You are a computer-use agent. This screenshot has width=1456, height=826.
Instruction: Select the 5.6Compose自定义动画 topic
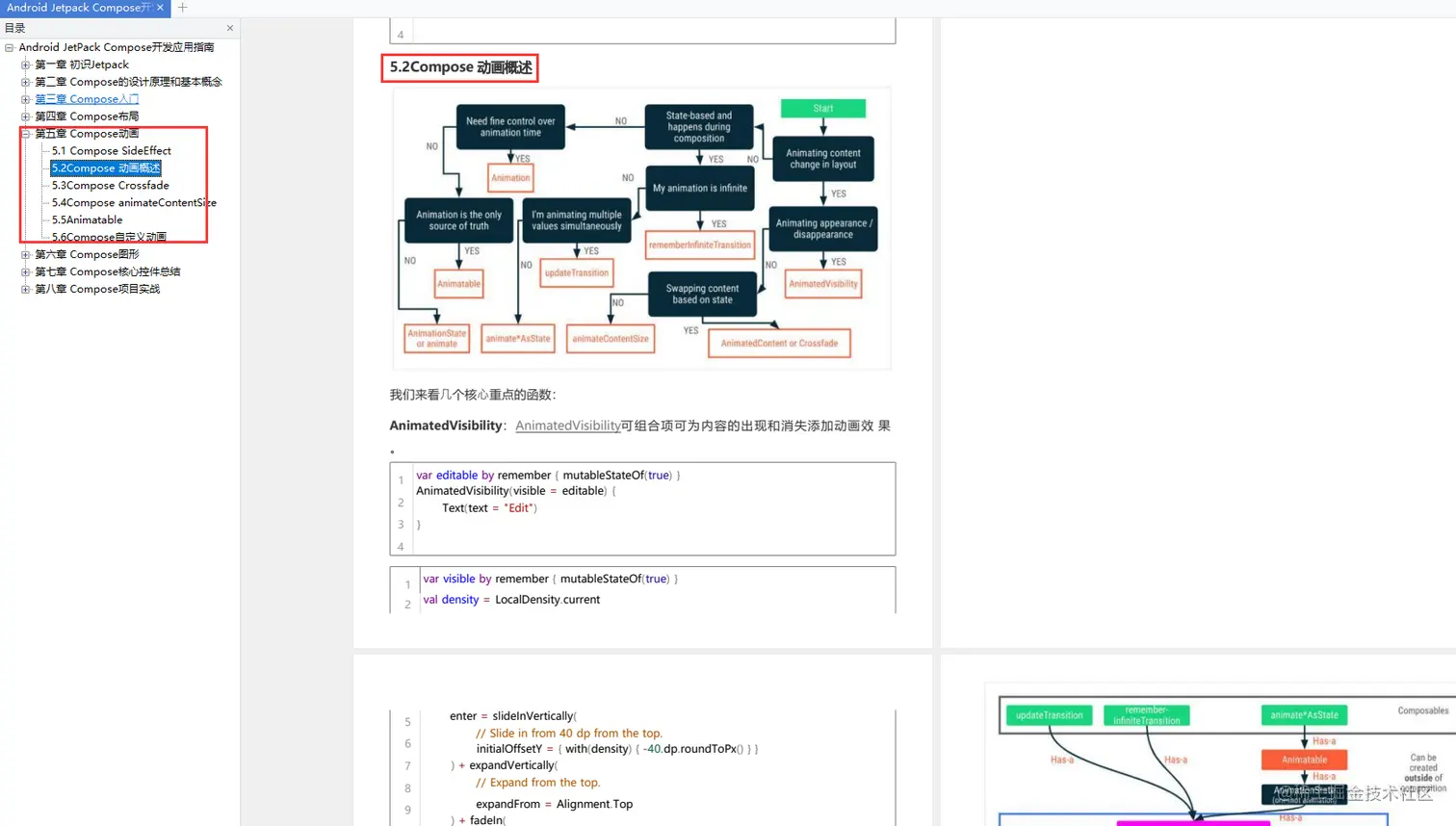click(108, 237)
